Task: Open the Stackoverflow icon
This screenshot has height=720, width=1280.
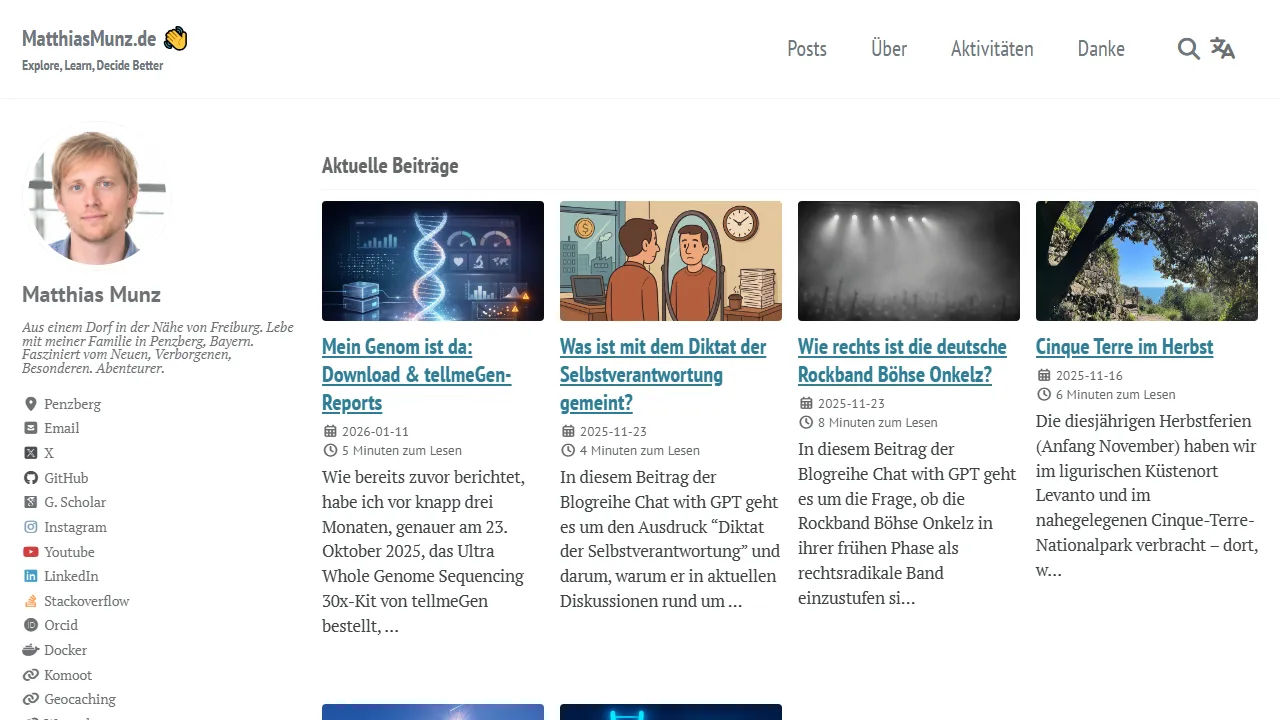Action: [29, 601]
